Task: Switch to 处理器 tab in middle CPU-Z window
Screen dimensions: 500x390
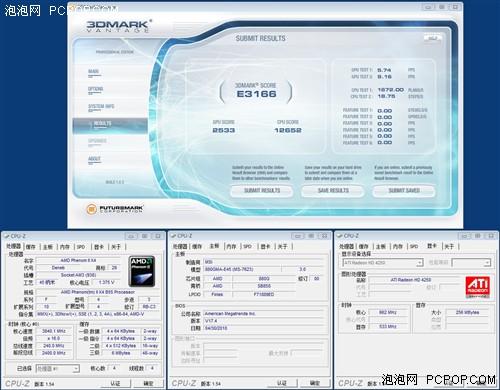Action: click(x=180, y=246)
